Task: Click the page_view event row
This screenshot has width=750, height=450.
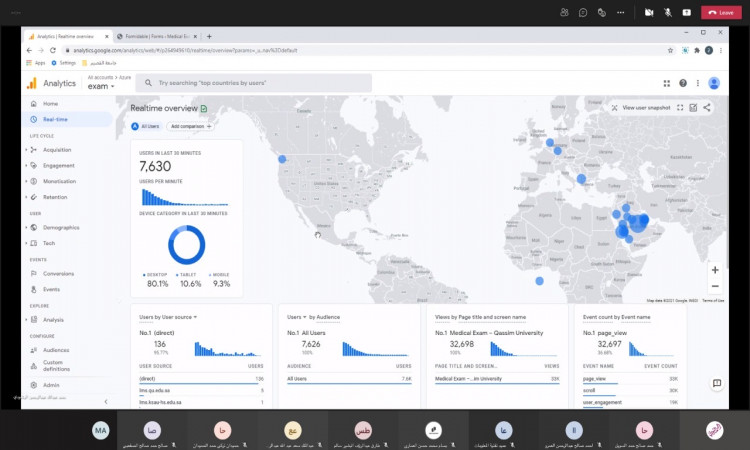Action: [x=630, y=379]
